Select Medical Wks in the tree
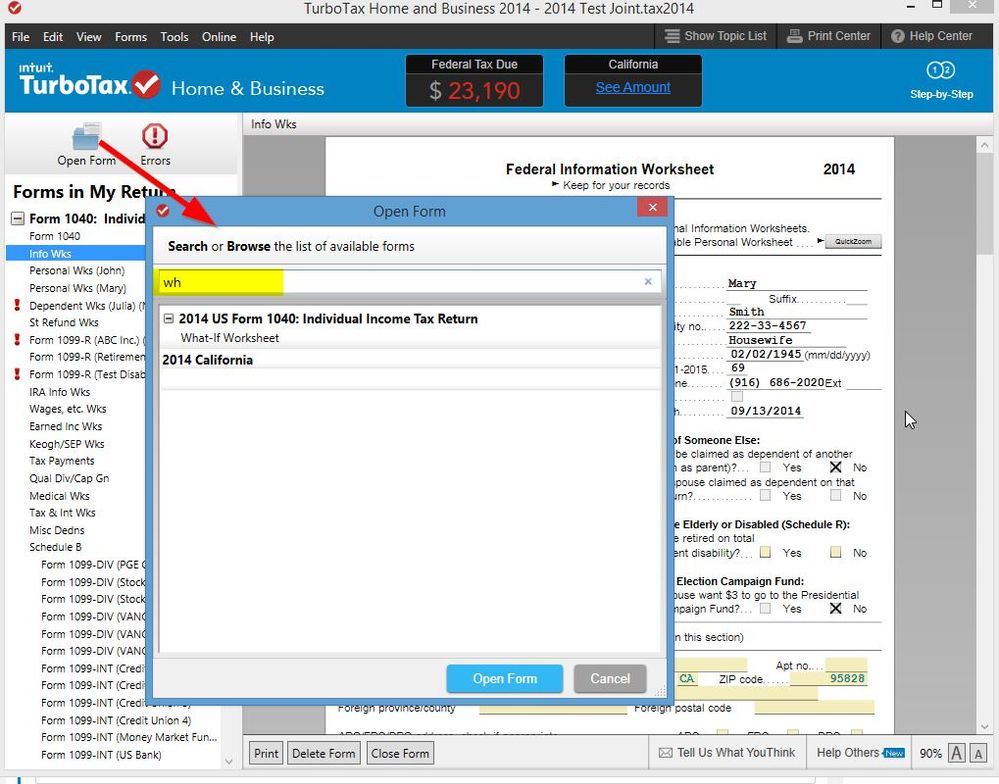The image size is (999, 784). (59, 496)
